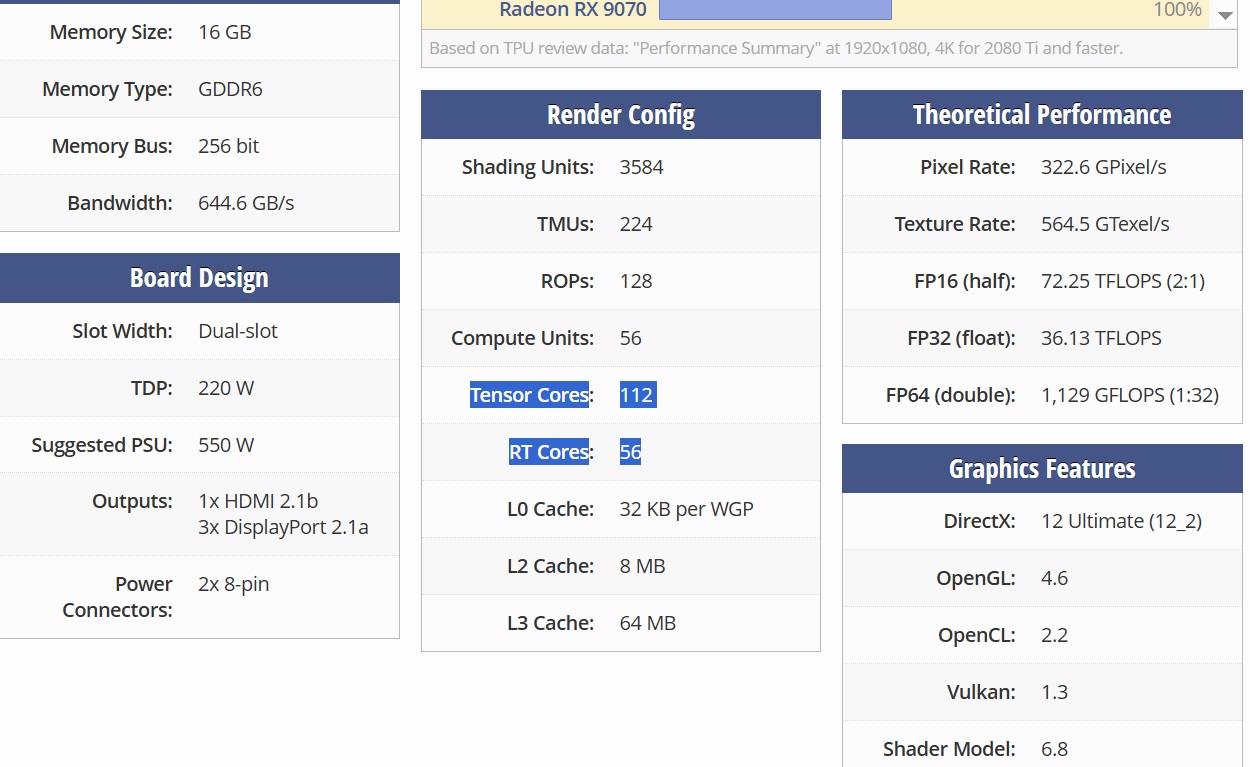Click the Theoretical Performance section header
1250x767 pixels.
click(1042, 115)
